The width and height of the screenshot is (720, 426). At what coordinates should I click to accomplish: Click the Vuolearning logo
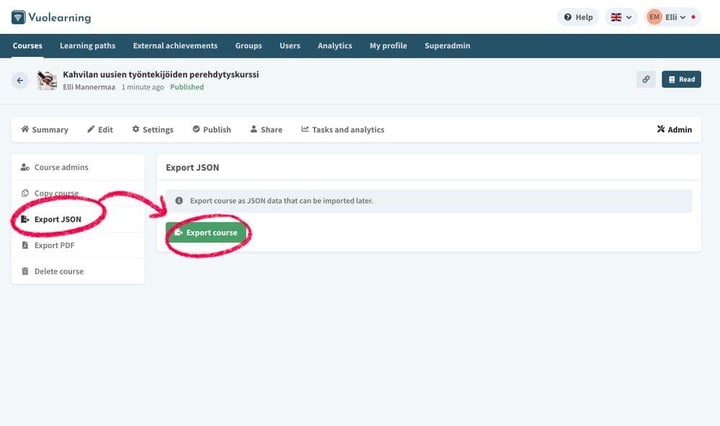[51, 17]
